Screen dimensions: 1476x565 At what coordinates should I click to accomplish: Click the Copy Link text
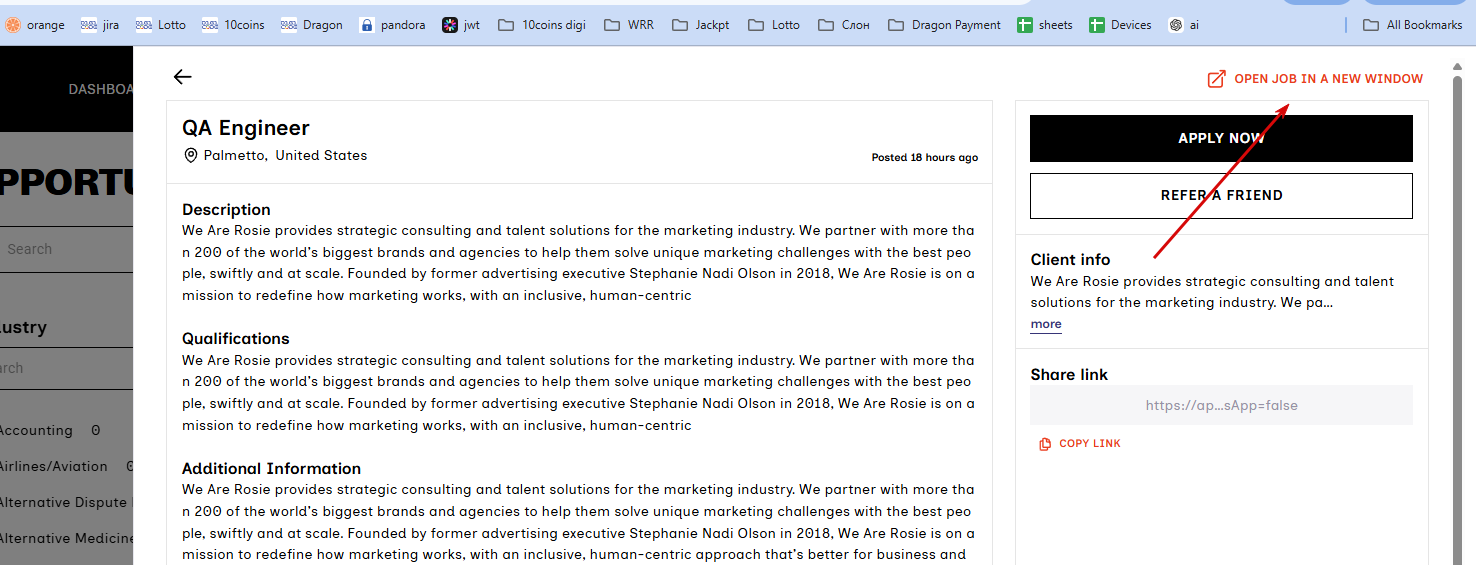(1089, 444)
